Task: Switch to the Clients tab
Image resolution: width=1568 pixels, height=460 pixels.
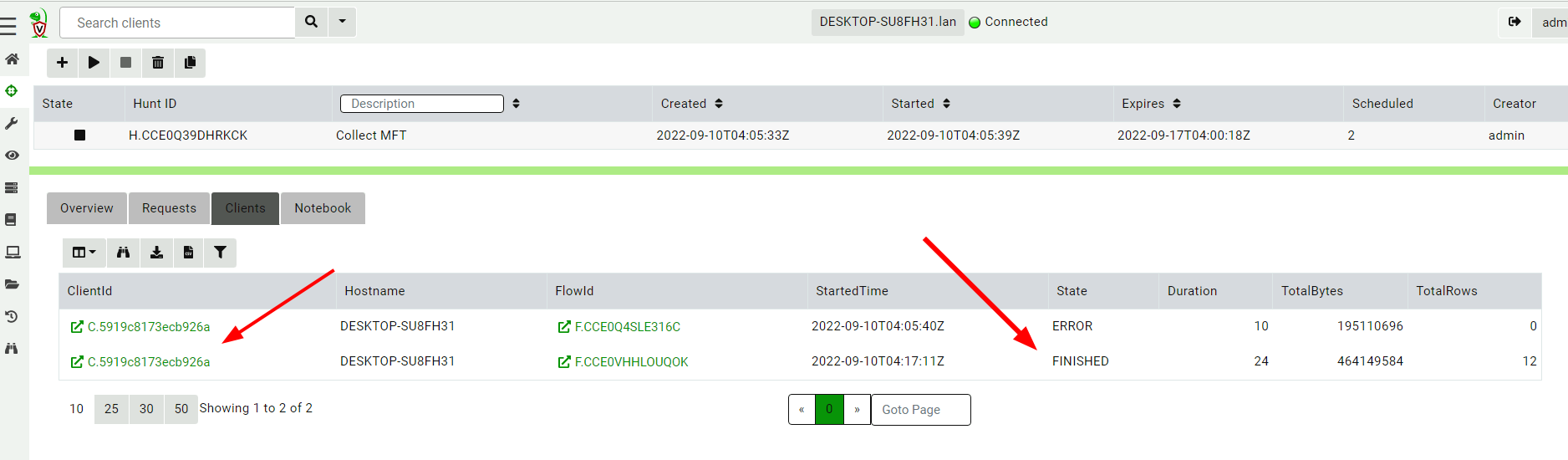Action: tap(245, 208)
